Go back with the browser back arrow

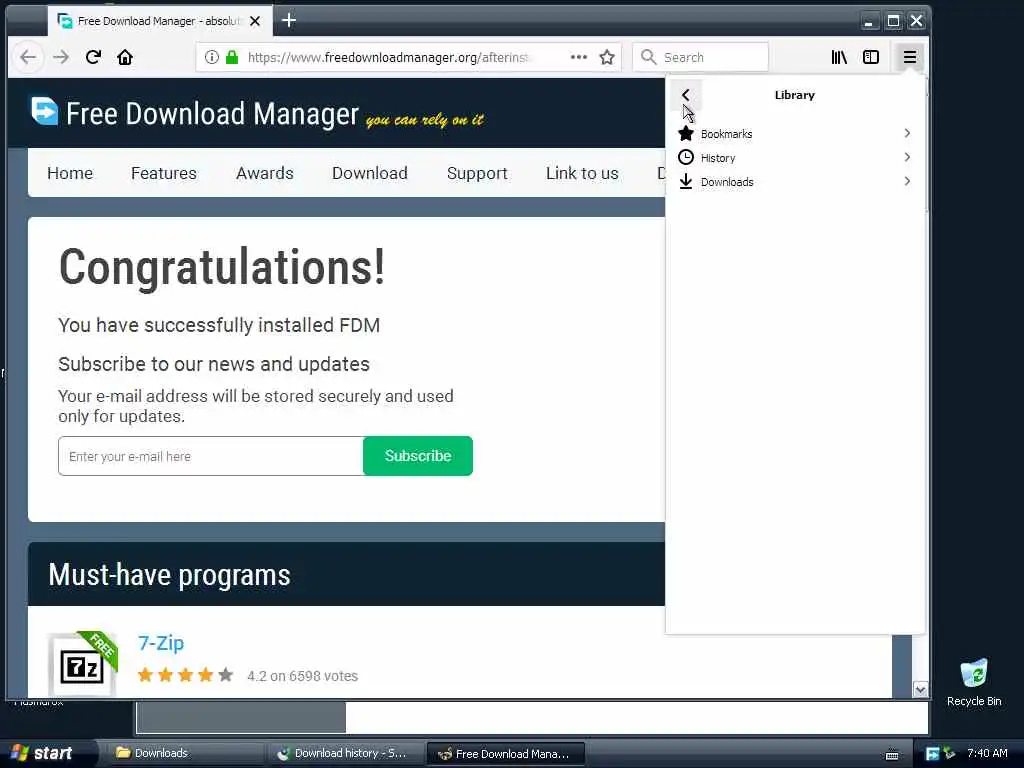[x=28, y=57]
